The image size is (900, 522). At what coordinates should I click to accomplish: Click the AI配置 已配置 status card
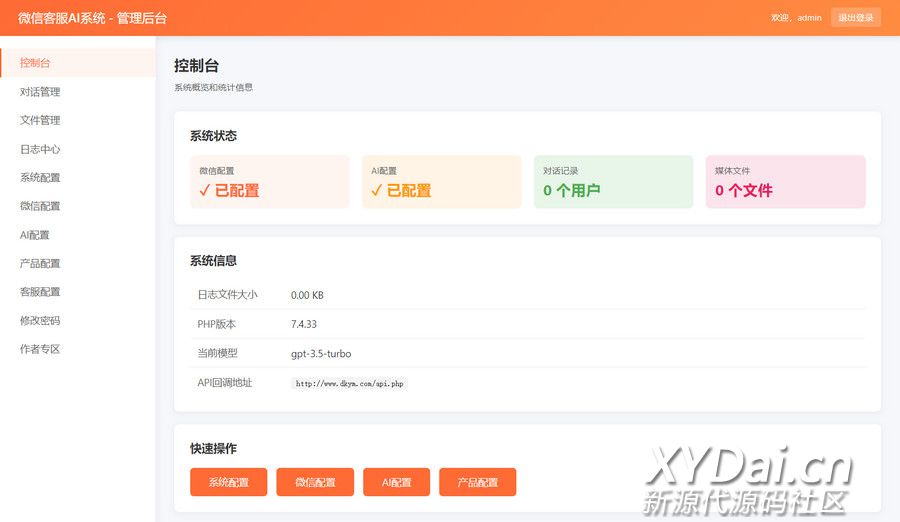point(441,182)
